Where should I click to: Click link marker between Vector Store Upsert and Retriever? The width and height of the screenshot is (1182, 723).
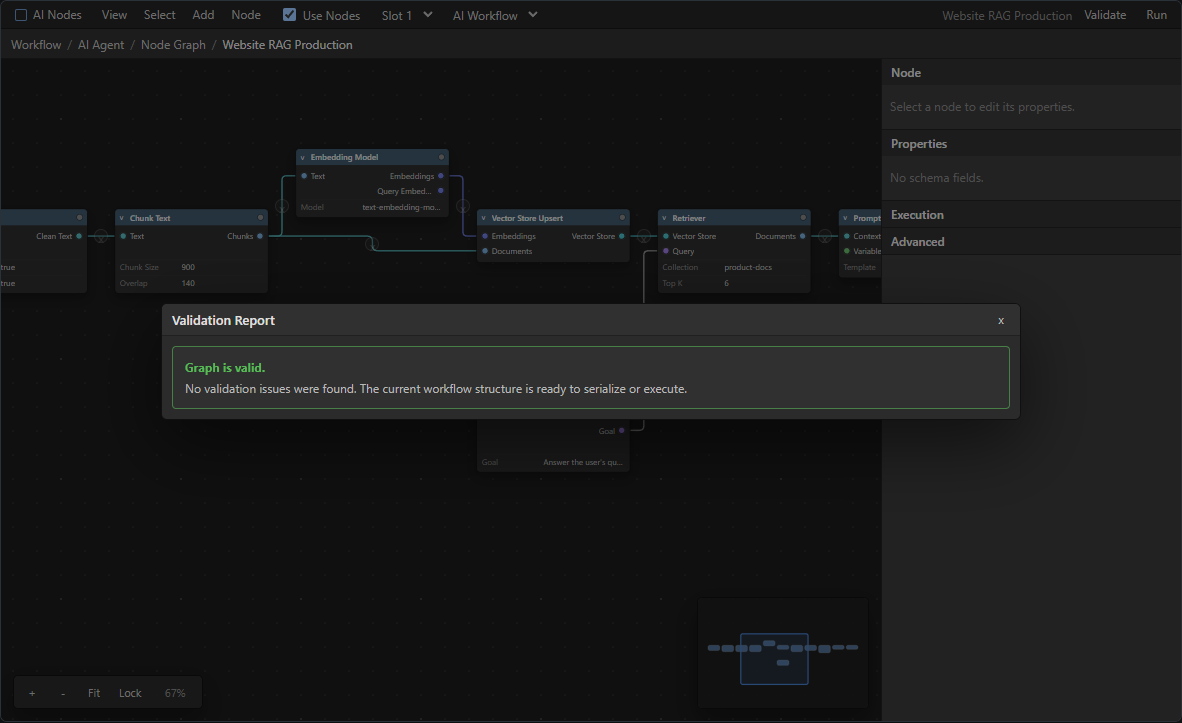click(644, 236)
